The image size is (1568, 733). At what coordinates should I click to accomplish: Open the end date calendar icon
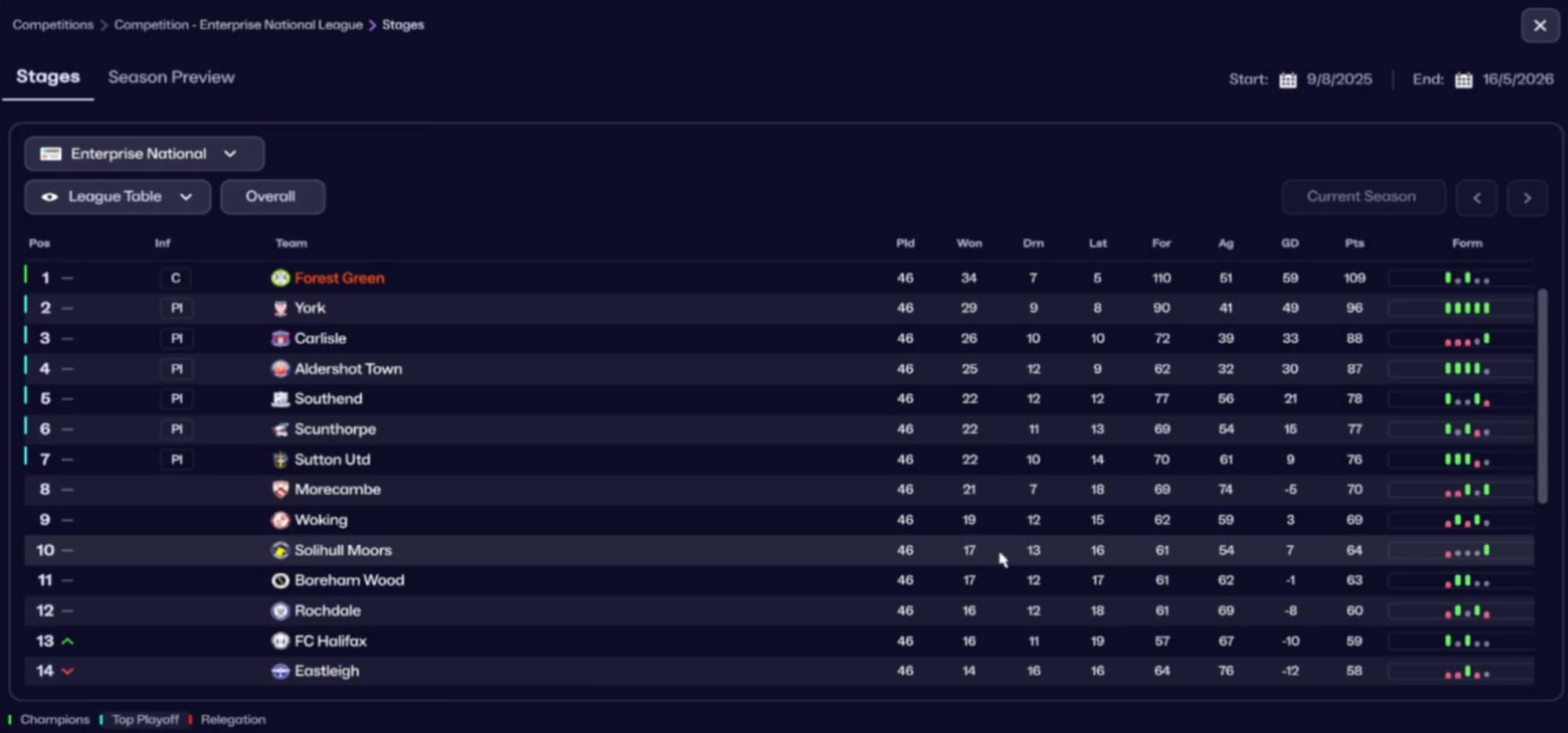click(1463, 80)
